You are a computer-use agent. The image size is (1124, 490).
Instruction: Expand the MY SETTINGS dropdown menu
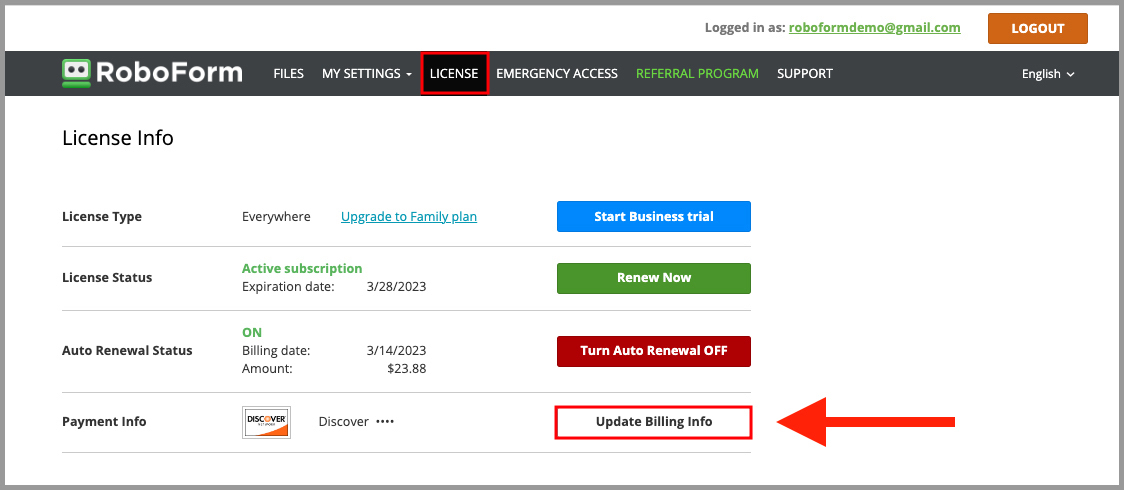[366, 73]
